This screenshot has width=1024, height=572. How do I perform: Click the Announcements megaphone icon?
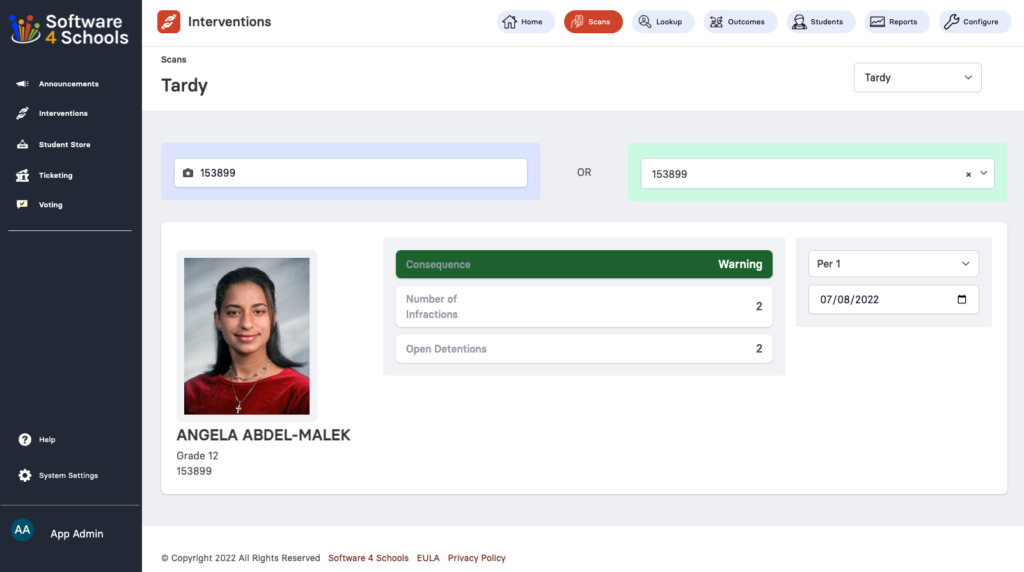(22, 84)
